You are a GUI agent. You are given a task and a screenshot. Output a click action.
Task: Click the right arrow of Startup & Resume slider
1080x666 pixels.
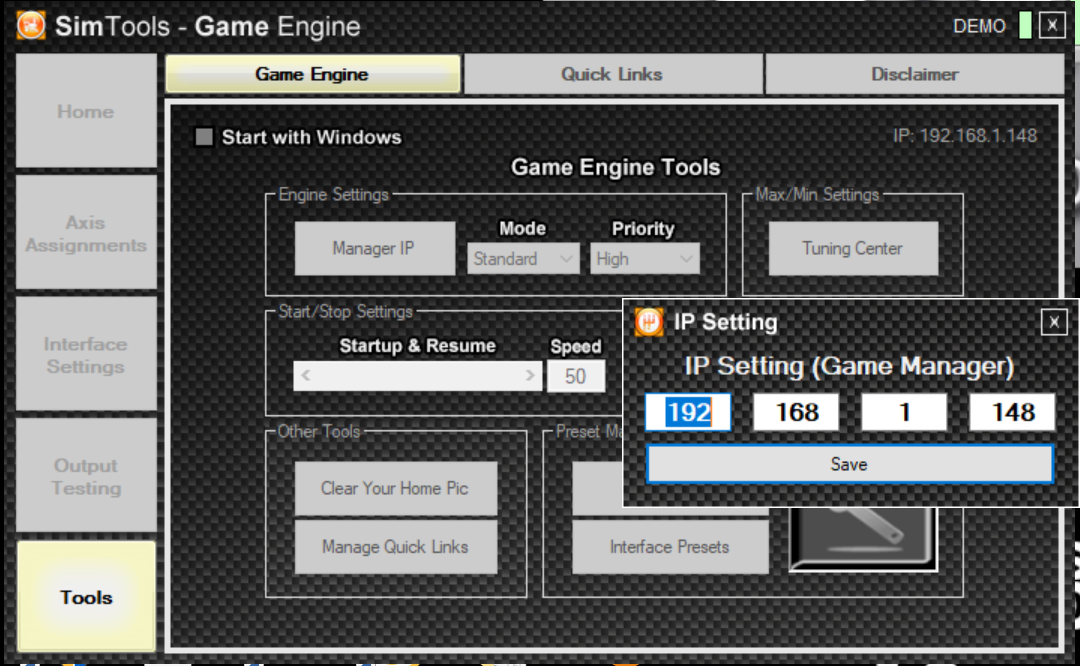point(530,376)
